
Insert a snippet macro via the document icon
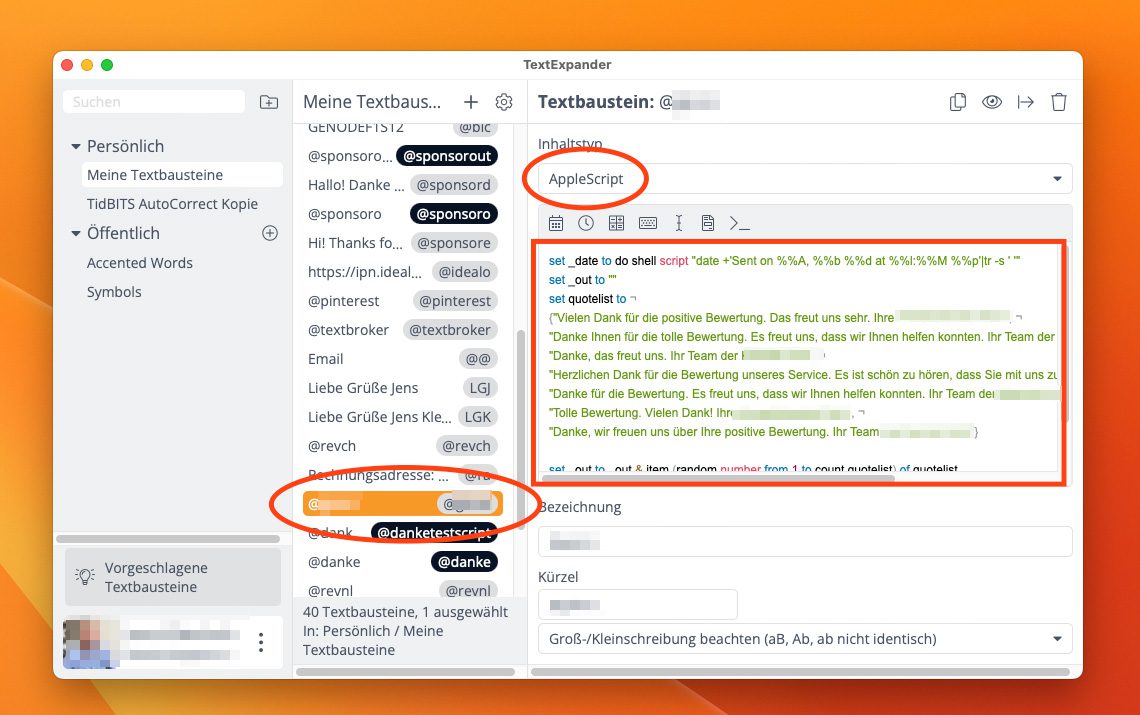point(708,223)
